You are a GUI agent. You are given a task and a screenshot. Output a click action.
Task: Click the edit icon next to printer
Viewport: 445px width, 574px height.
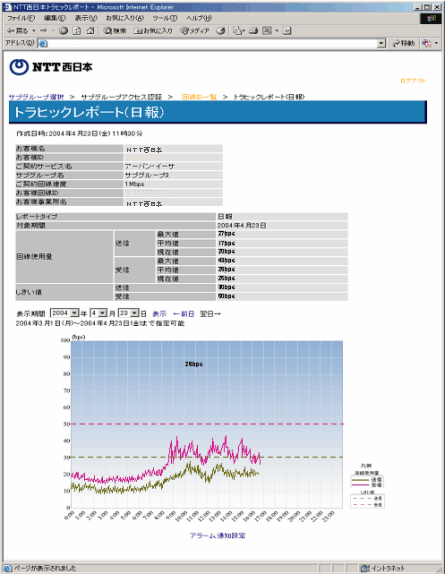point(267,31)
